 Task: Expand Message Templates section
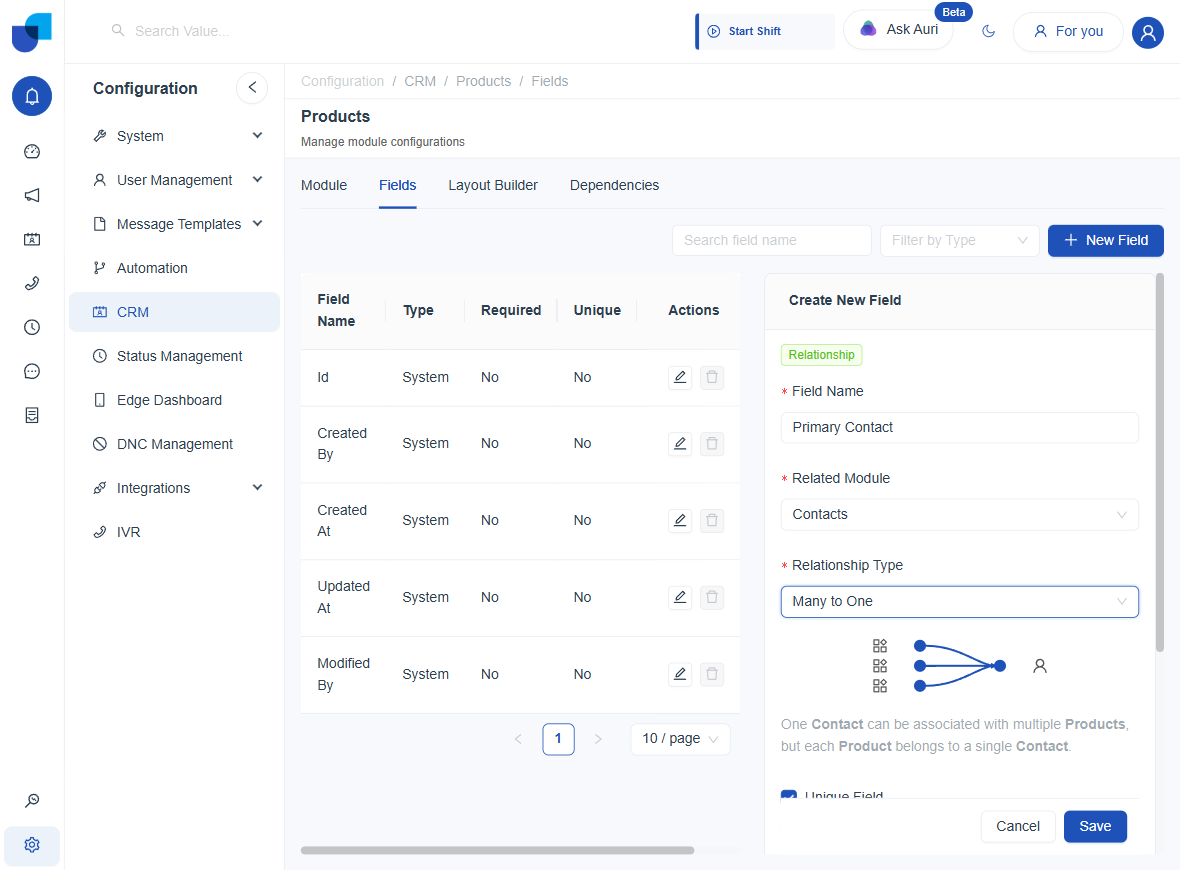175,224
